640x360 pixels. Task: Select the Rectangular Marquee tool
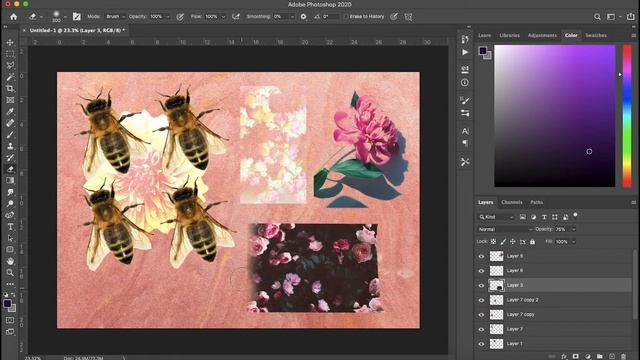click(10, 54)
